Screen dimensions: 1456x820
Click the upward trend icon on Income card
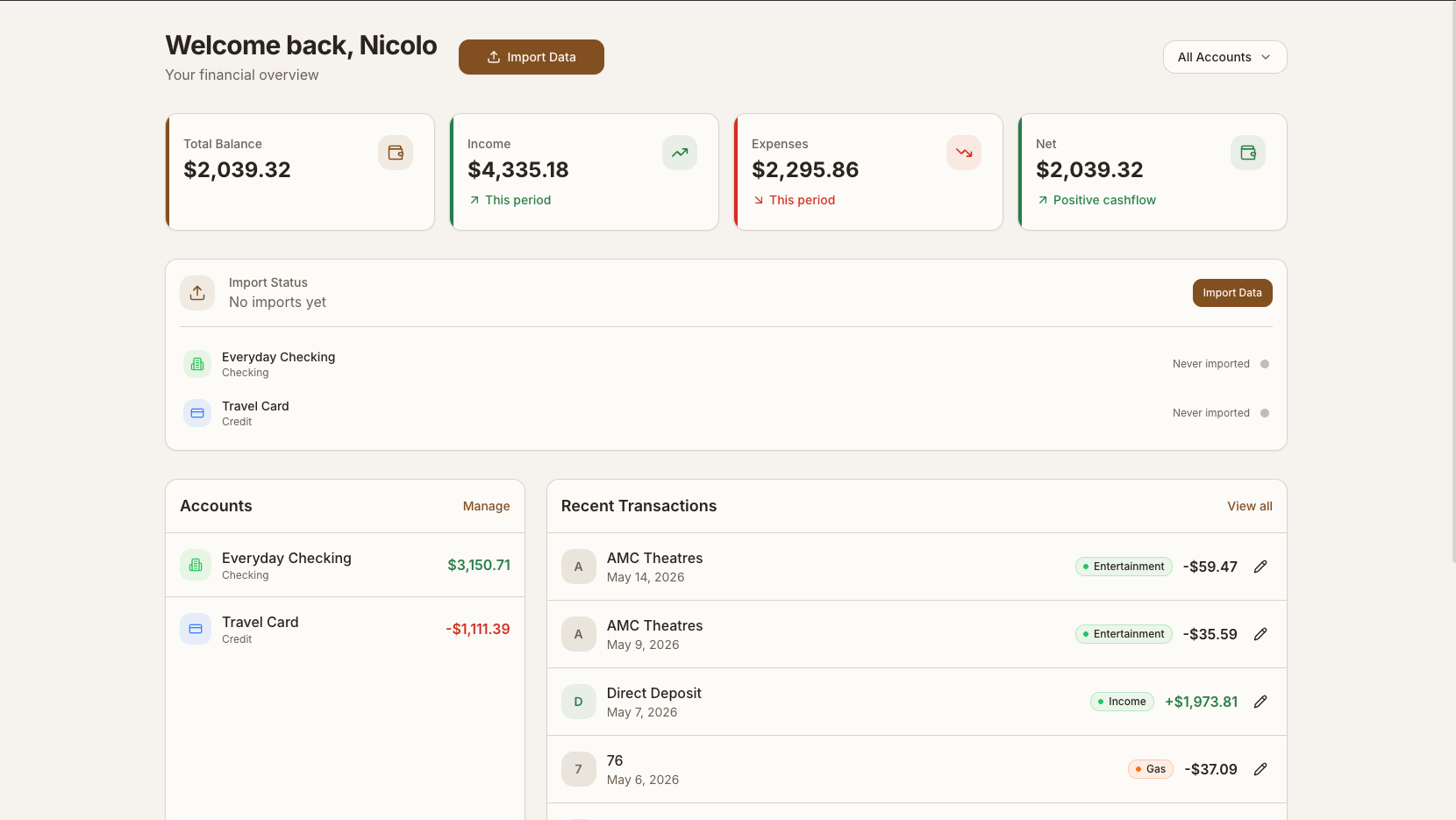[680, 153]
